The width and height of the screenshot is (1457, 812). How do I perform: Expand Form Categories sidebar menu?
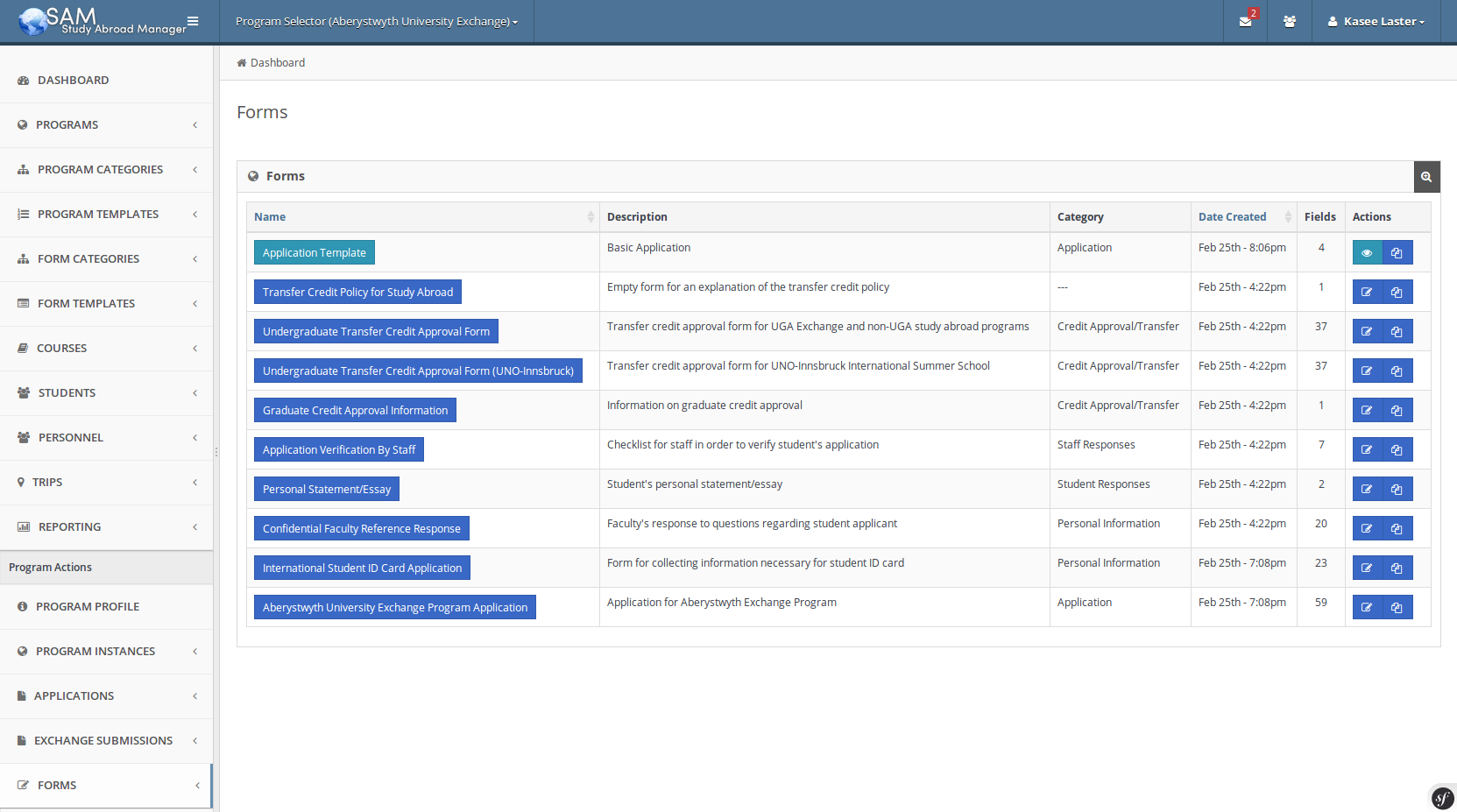pos(106,259)
